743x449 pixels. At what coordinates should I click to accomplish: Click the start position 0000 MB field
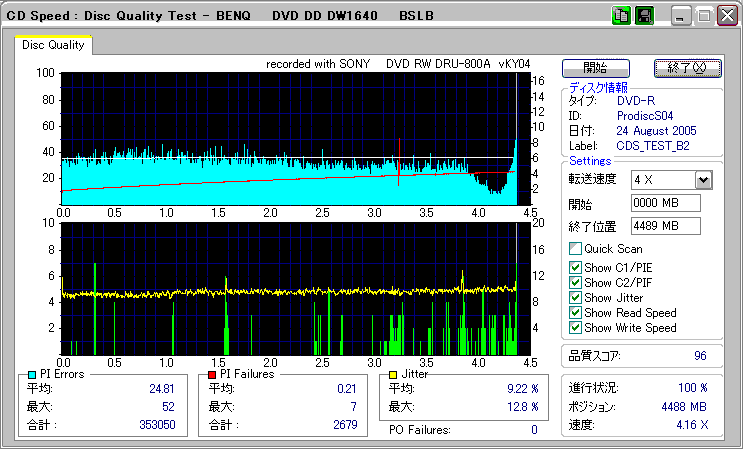pyautogui.click(x=665, y=203)
